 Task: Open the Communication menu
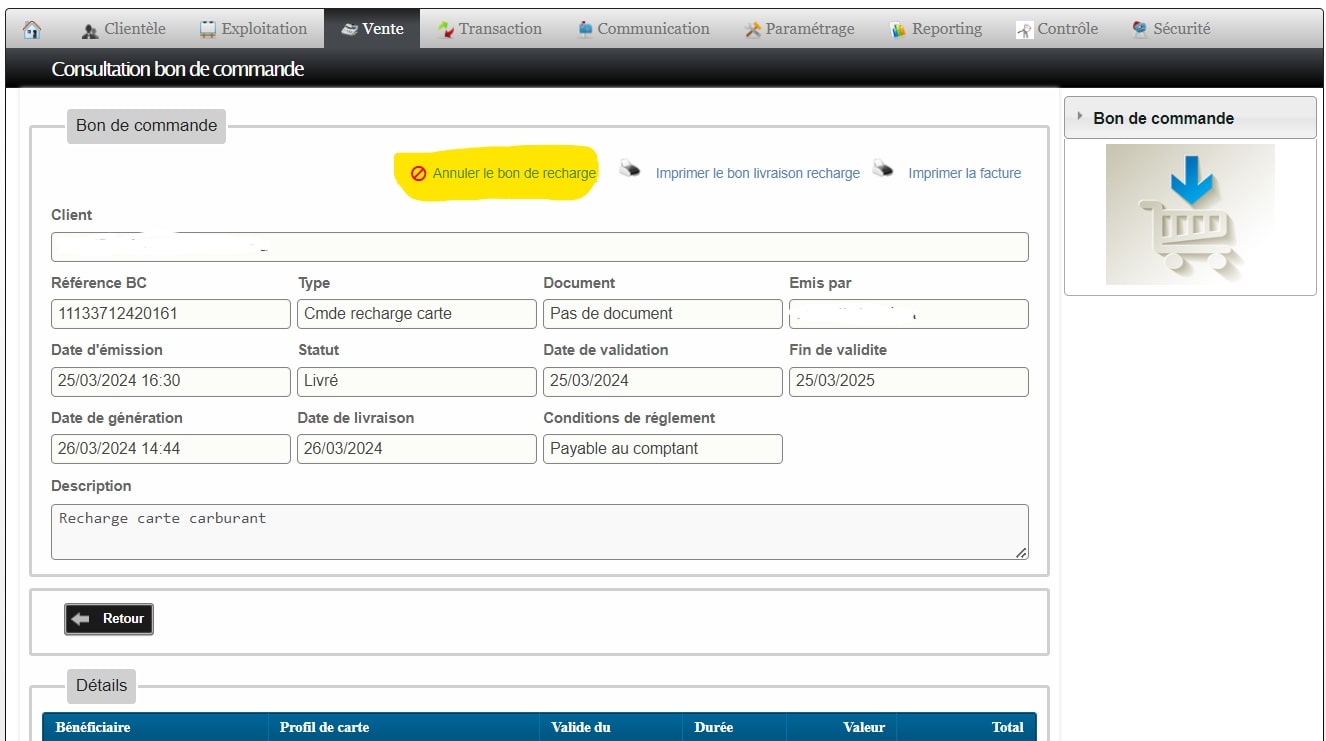tap(643, 29)
